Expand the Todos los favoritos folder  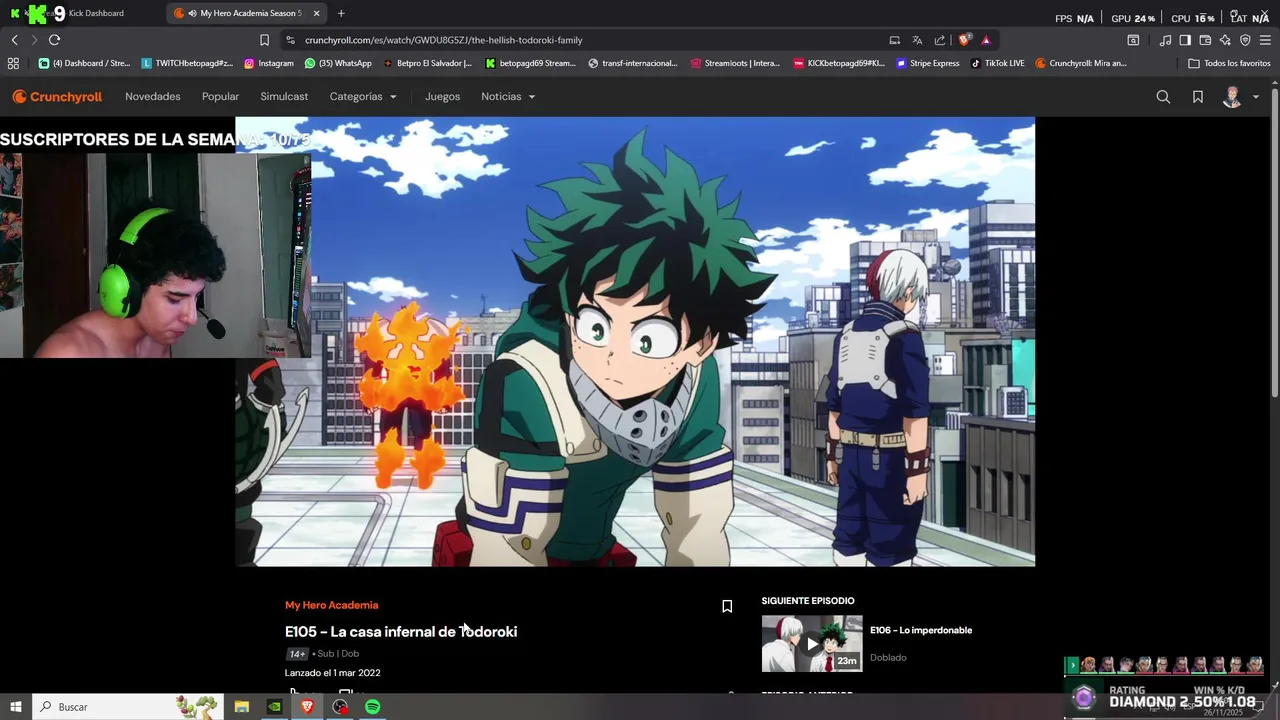[1229, 63]
